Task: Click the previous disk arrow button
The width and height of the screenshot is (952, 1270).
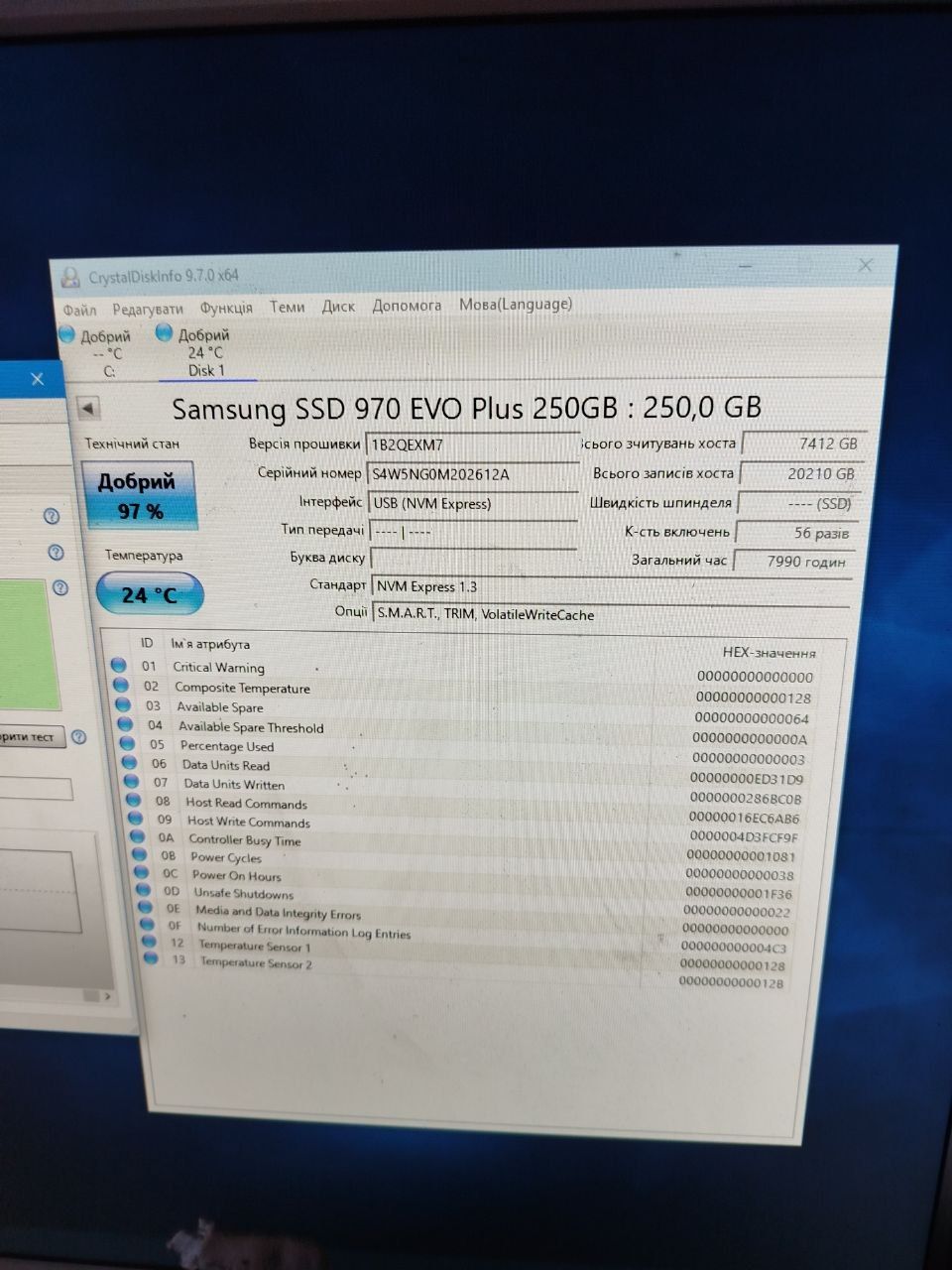Action: [x=88, y=408]
